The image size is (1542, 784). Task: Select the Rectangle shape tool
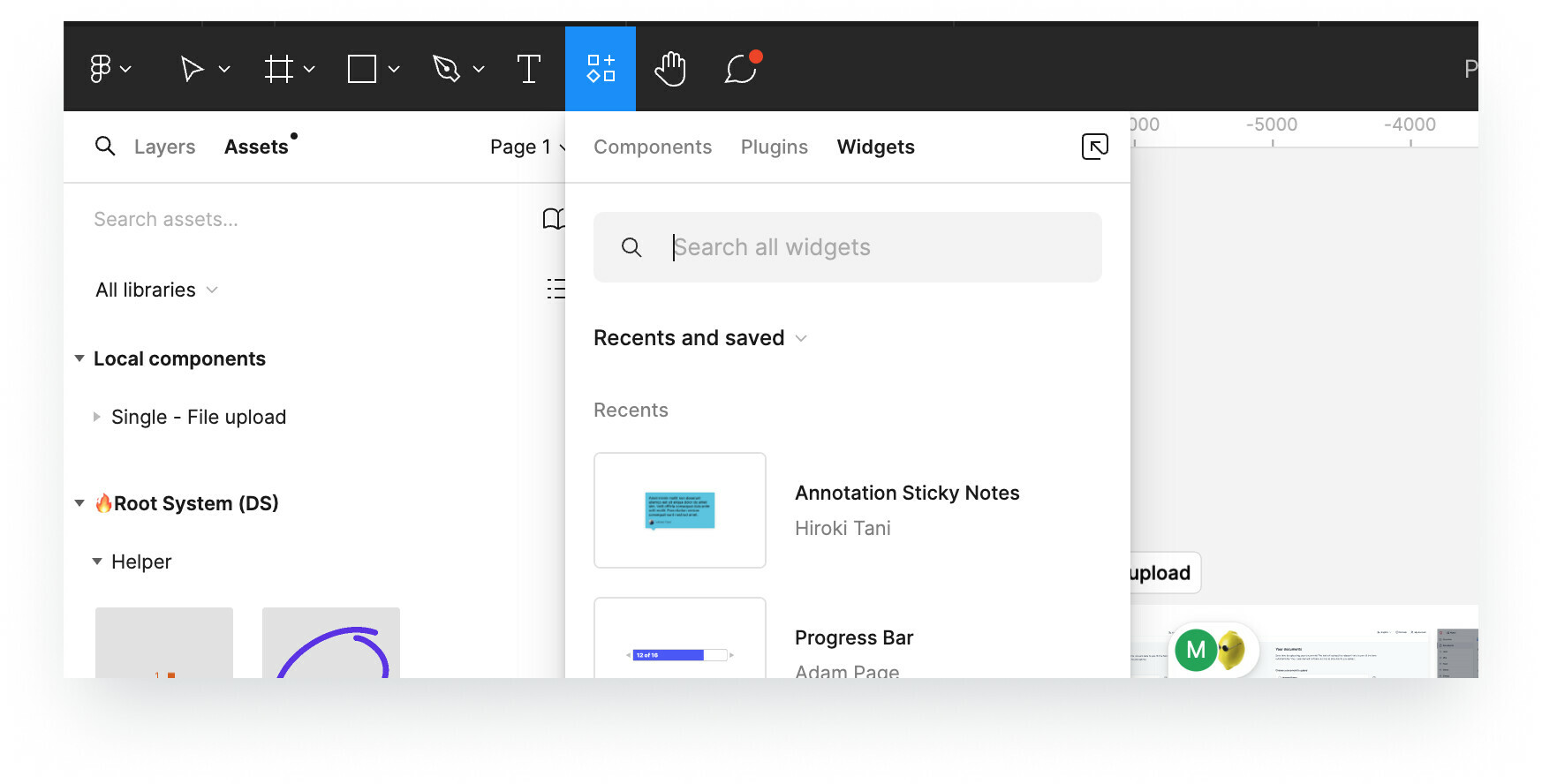pos(362,69)
